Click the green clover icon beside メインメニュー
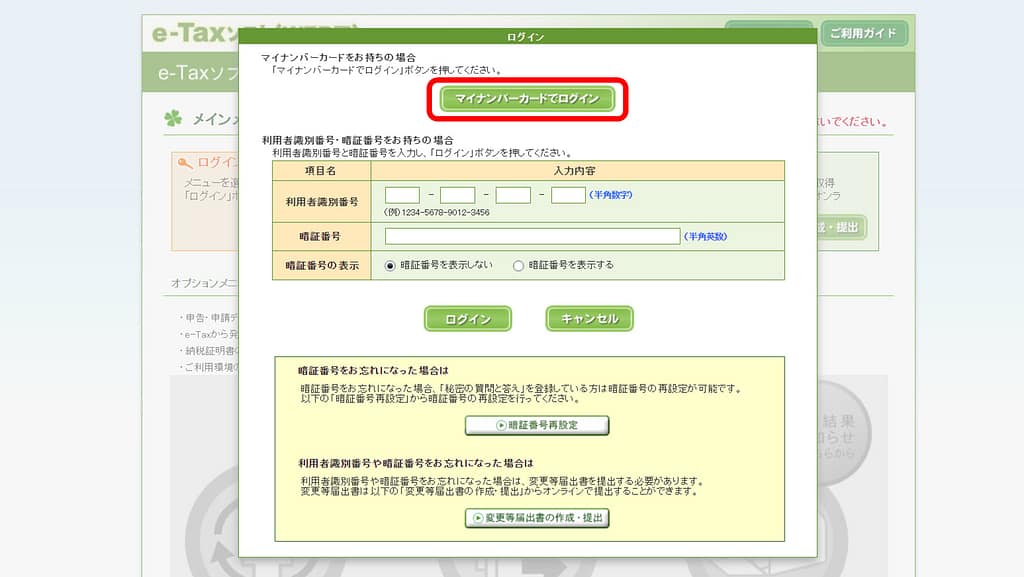 pyautogui.click(x=174, y=119)
